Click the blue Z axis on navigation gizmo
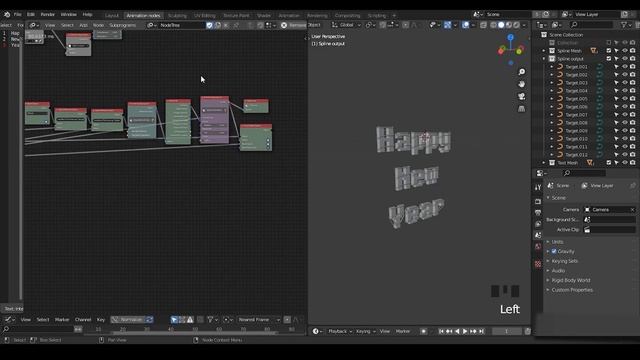640x360 pixels. (x=511, y=37)
